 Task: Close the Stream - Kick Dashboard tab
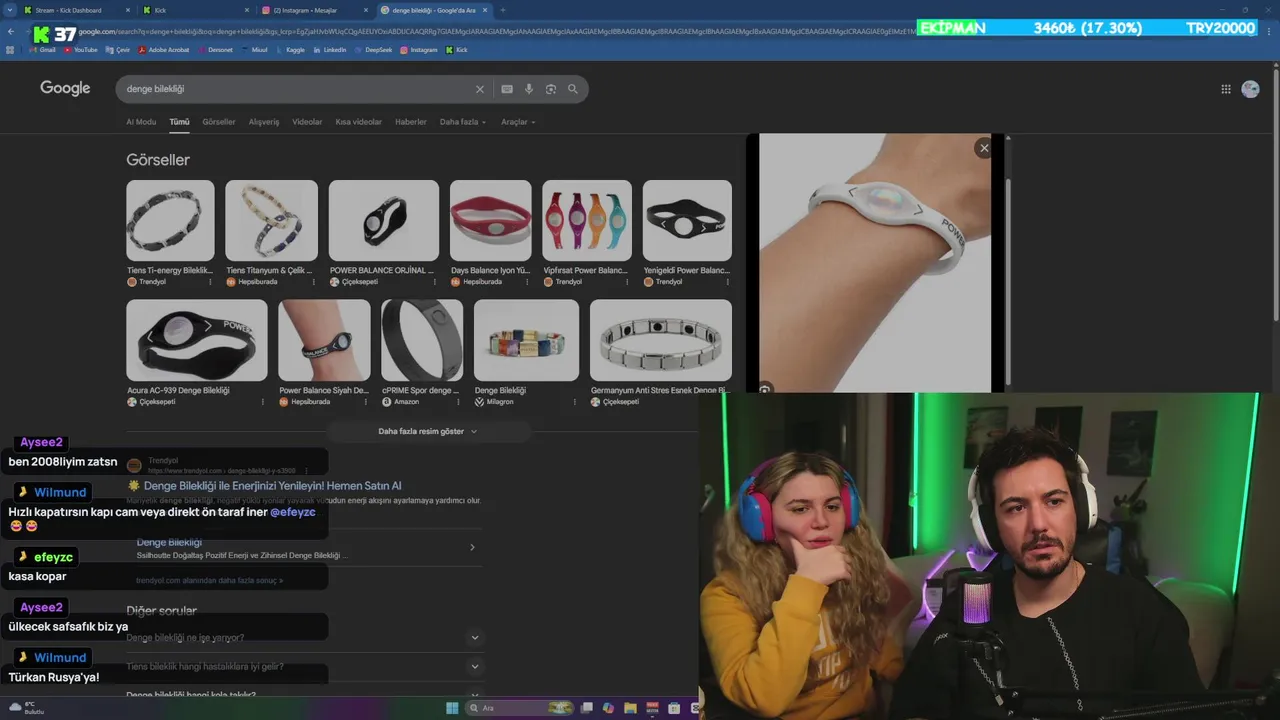coord(128,10)
